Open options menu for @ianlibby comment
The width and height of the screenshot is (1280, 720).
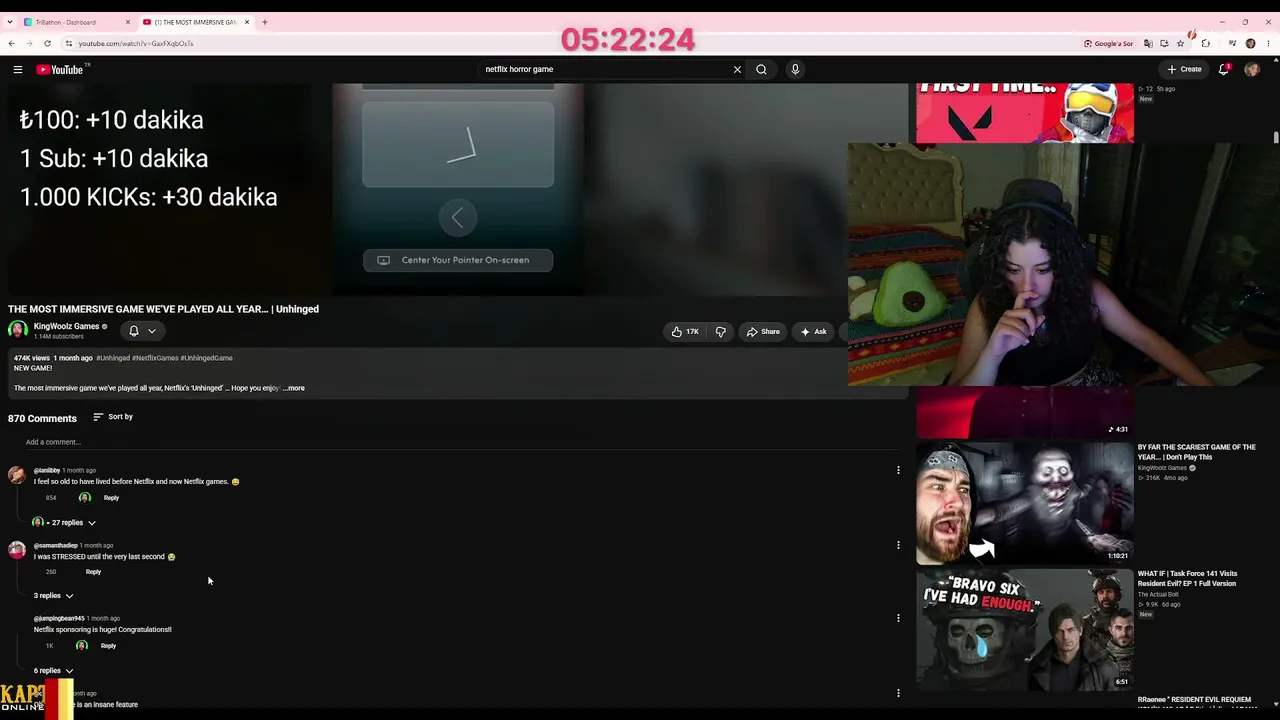pyautogui.click(x=898, y=470)
